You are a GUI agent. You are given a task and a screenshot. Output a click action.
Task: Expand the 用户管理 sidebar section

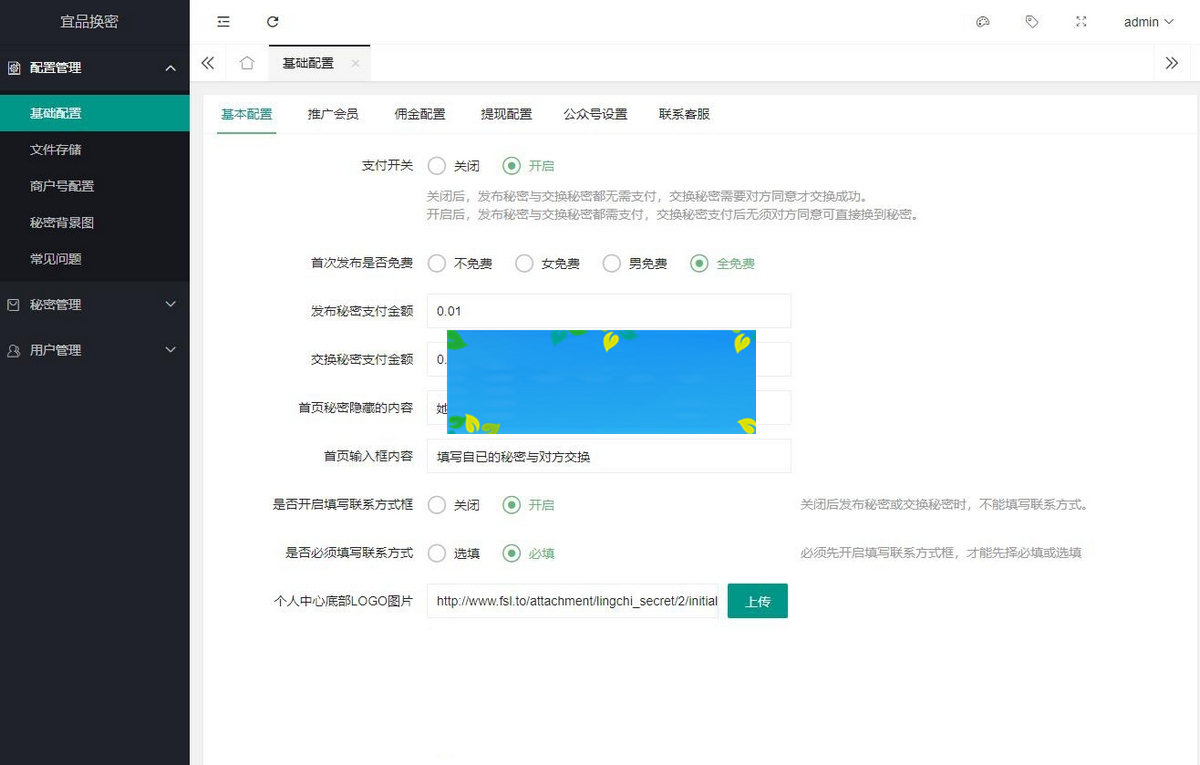[x=95, y=350]
